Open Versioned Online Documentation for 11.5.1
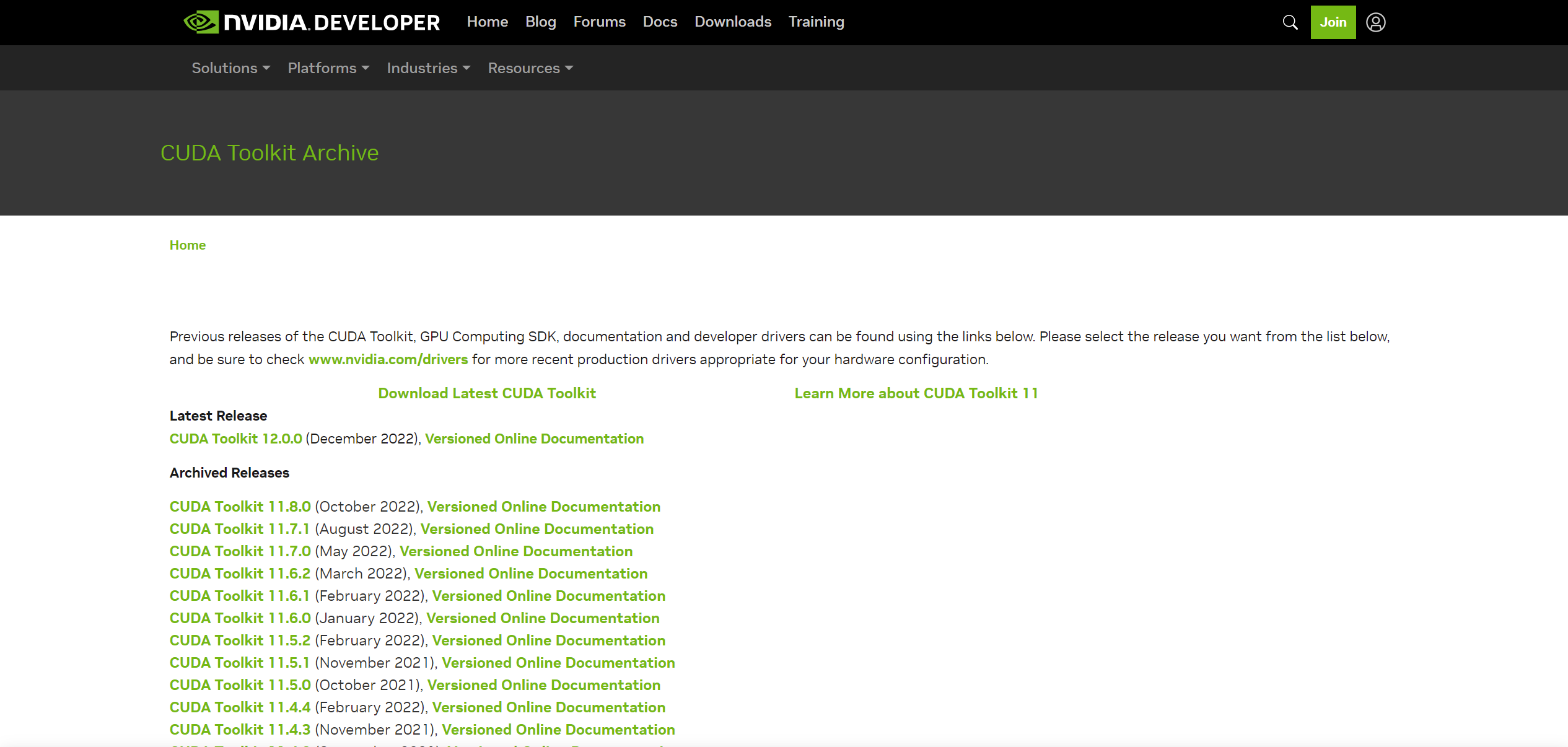Screen dimensions: 1568x747 click(x=558, y=663)
